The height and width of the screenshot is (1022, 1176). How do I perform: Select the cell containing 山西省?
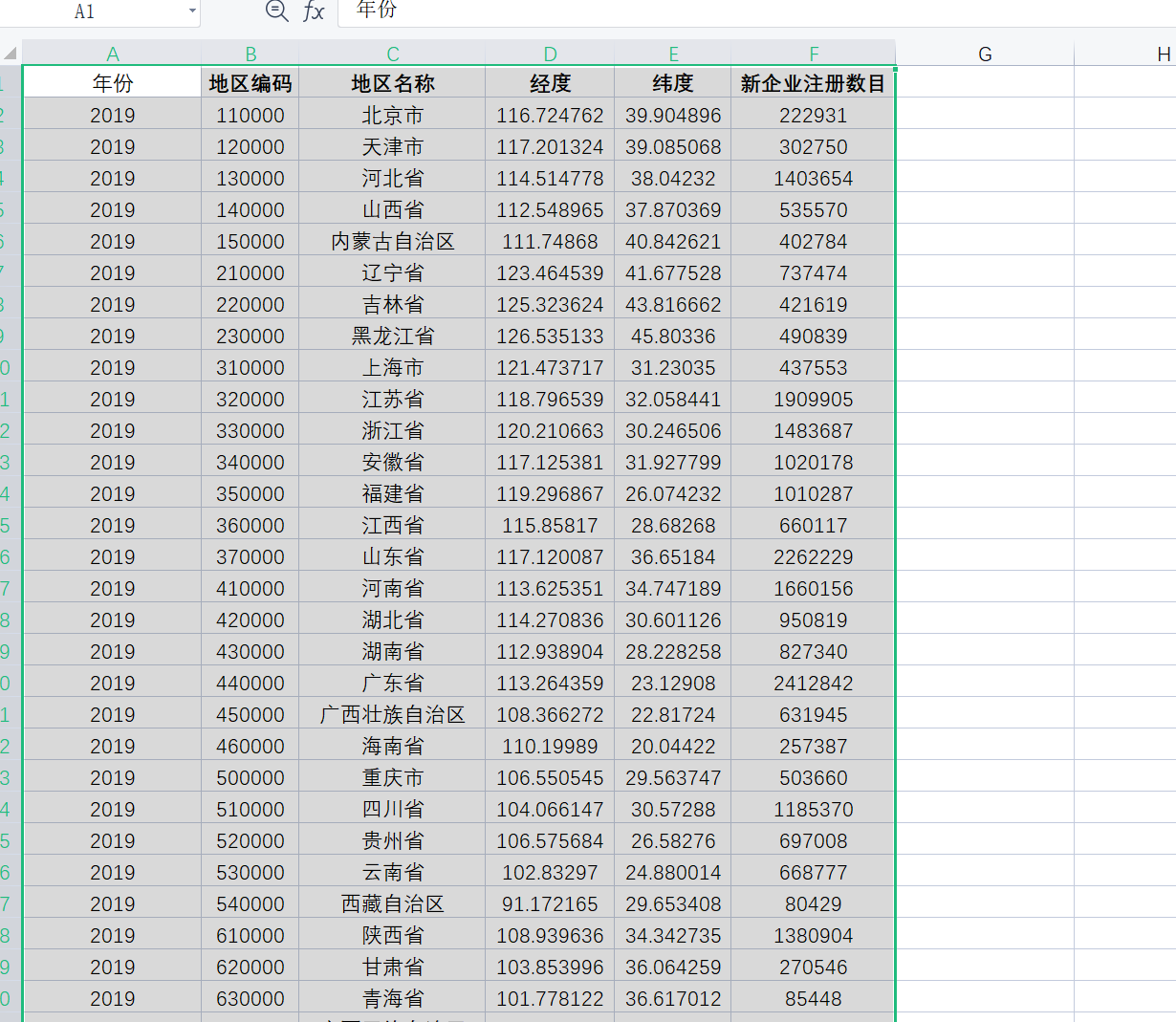click(393, 209)
